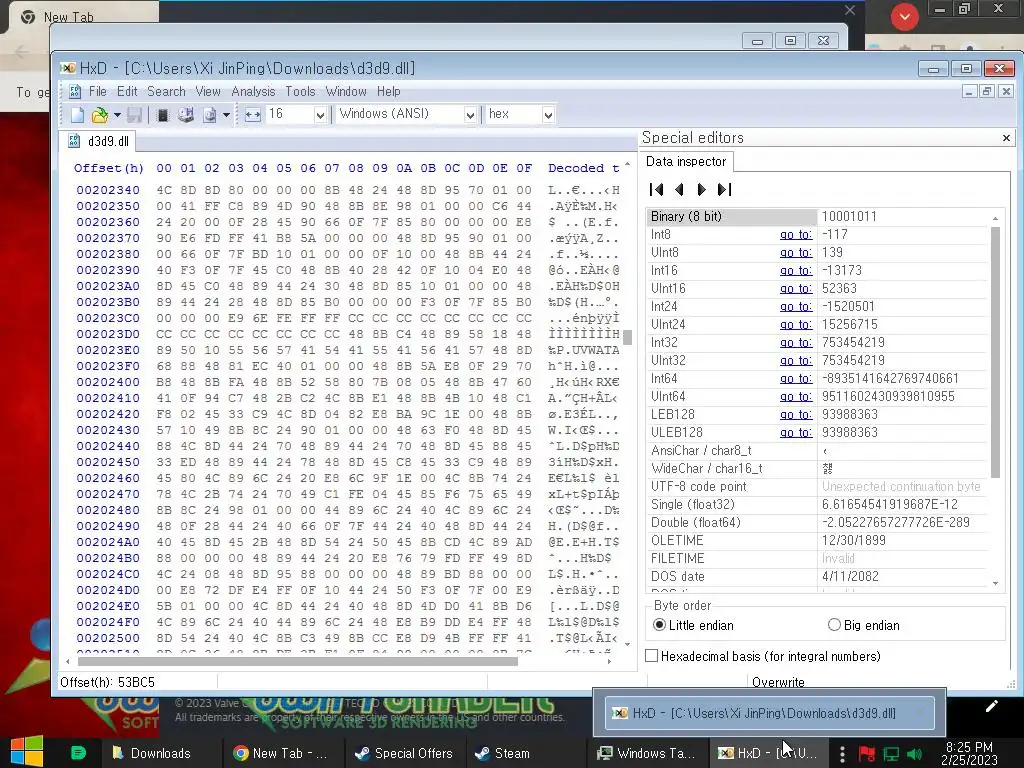Click the pencil icon at bottom right

tap(991, 706)
